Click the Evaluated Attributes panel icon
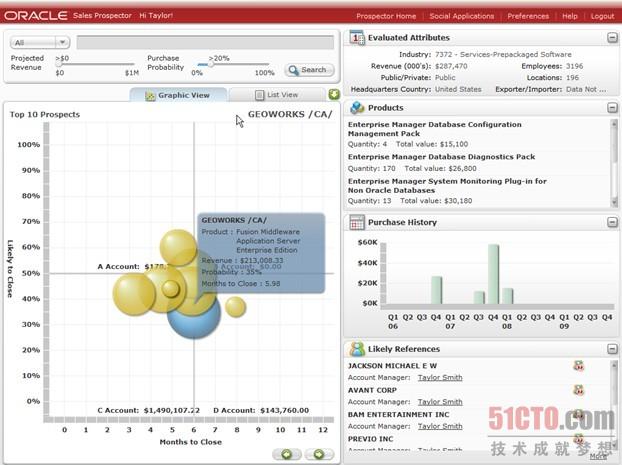Screen dimensions: 622x465 (357, 38)
